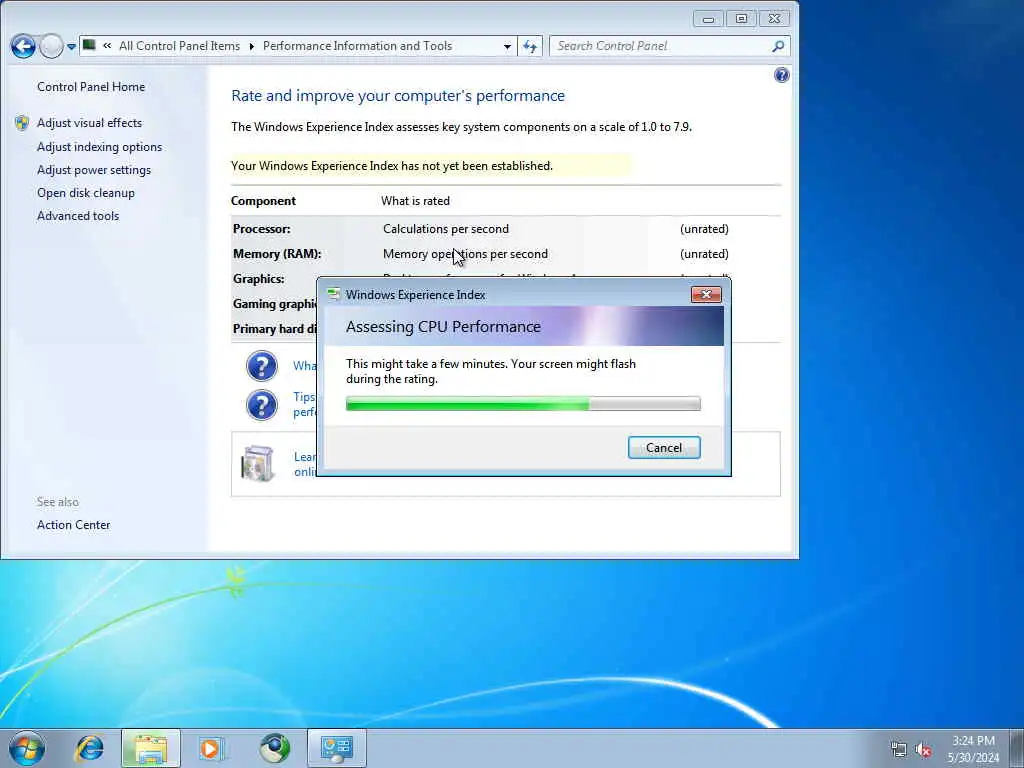Click the globe app taskbar icon
The image size is (1024, 768).
point(275,748)
